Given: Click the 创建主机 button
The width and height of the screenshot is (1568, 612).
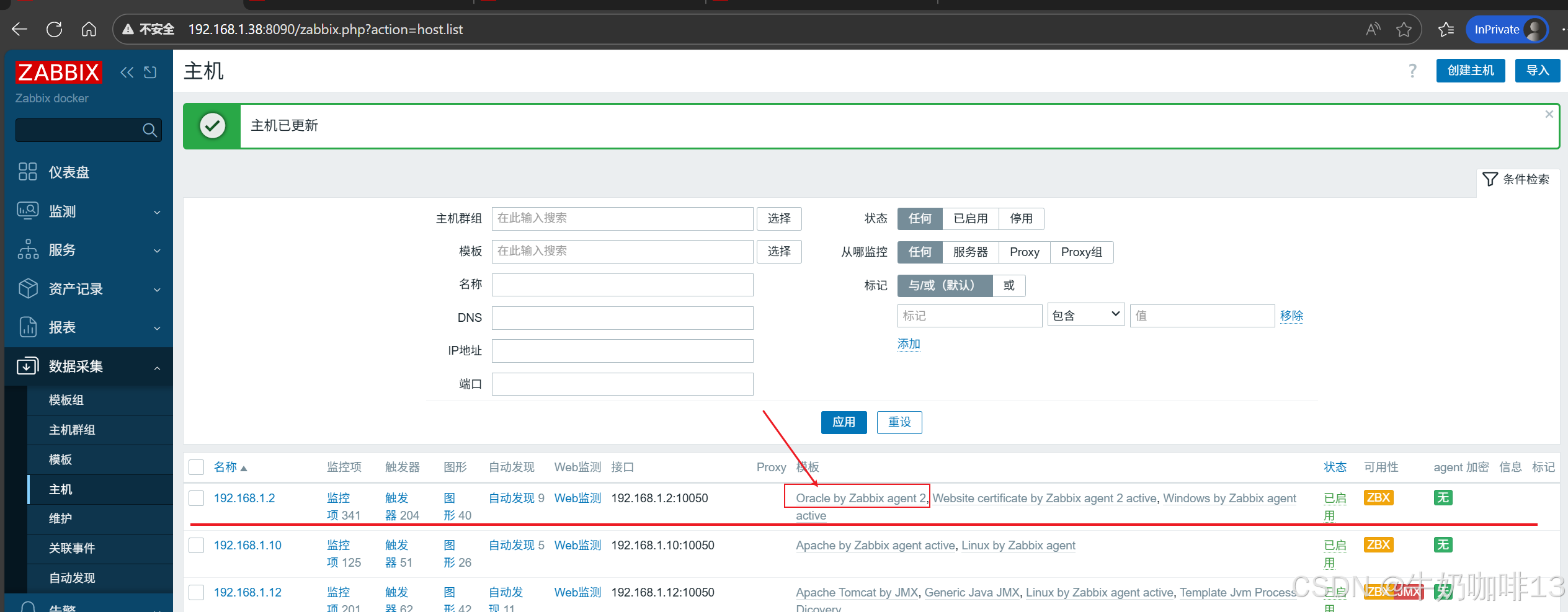Looking at the screenshot, I should click(1471, 71).
